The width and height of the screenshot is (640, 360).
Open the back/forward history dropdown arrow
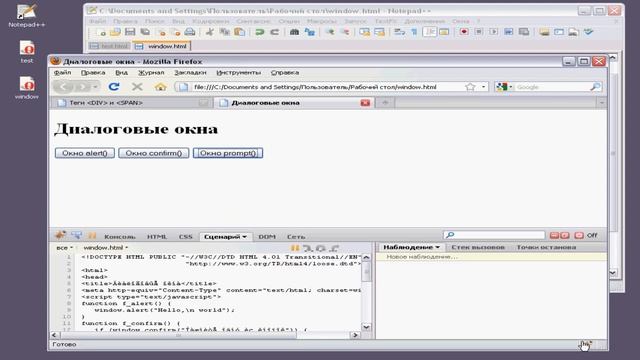(96, 87)
